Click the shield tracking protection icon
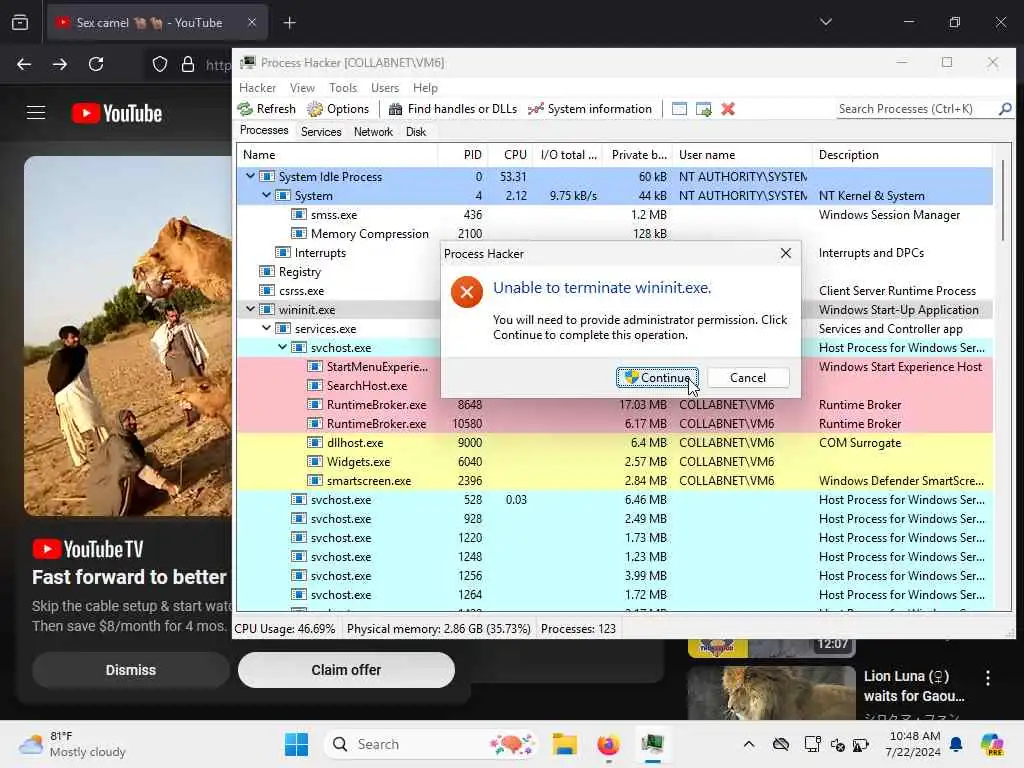The height and width of the screenshot is (768, 1024). pos(159,64)
